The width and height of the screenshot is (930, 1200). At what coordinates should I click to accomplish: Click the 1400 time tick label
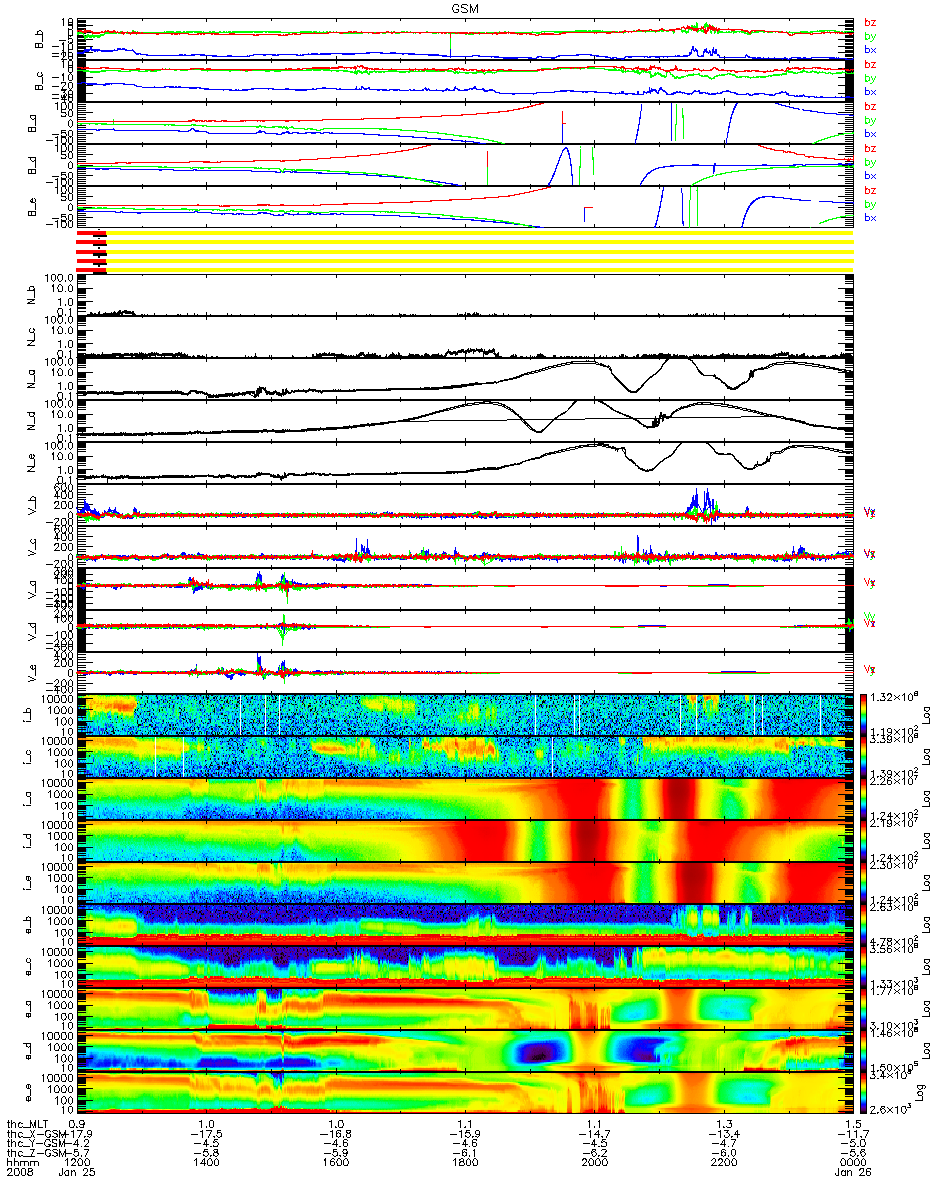click(205, 1163)
